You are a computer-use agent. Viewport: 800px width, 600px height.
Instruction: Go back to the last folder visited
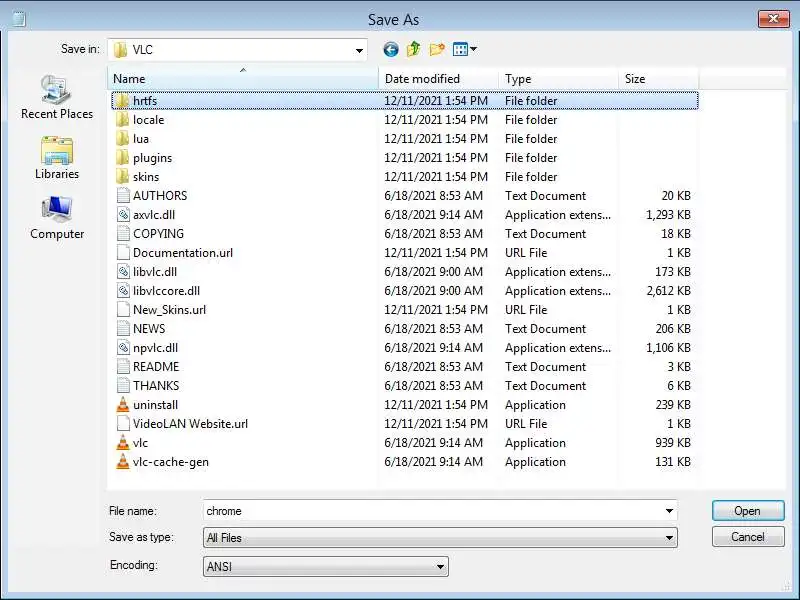click(391, 49)
